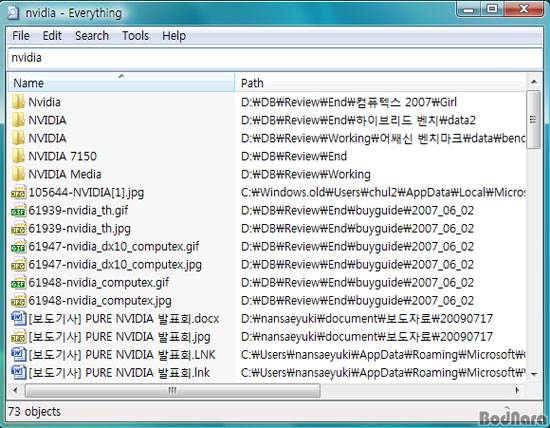
Task: Open the Edit menu
Action: 52,35
